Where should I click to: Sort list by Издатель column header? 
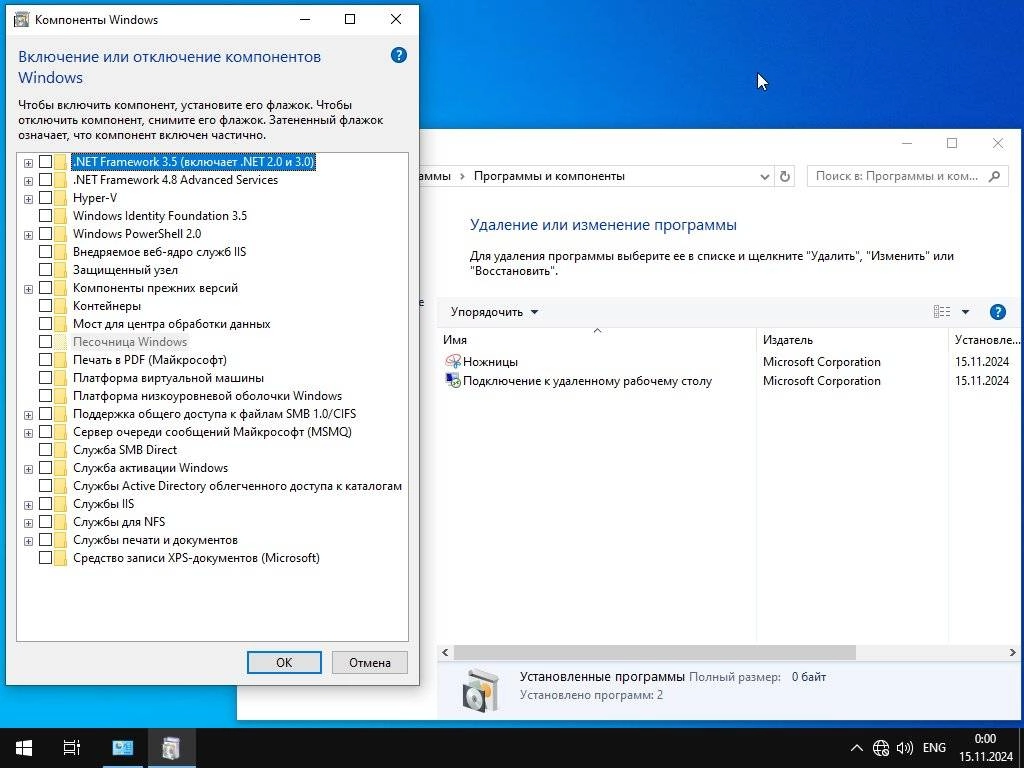click(x=852, y=340)
